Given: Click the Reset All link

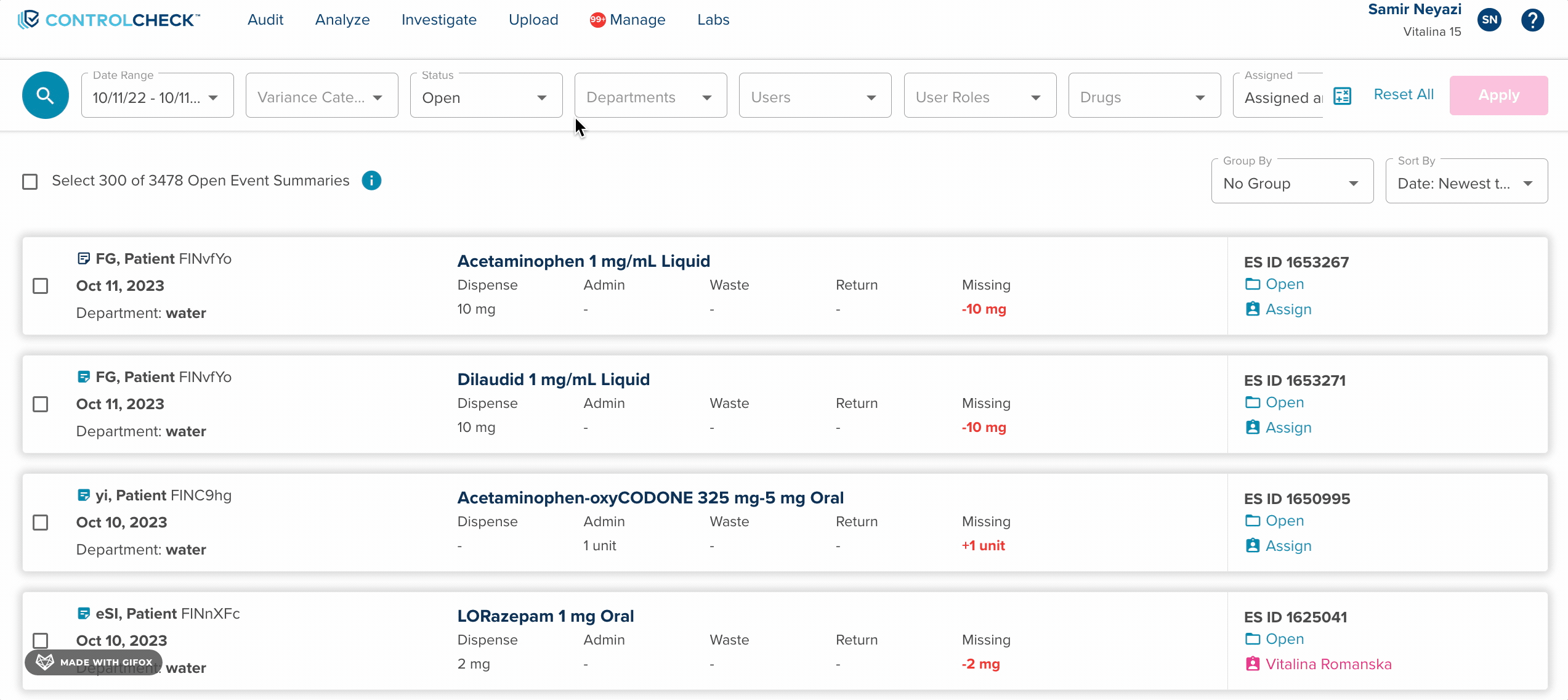Looking at the screenshot, I should 1403,94.
